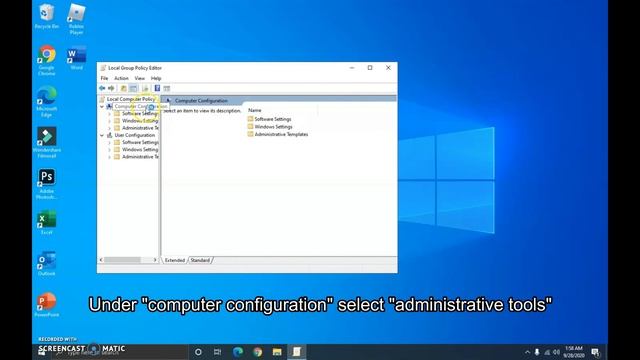Screen dimensions: 640x360
Task: Open the File menu
Action: tap(104, 78)
